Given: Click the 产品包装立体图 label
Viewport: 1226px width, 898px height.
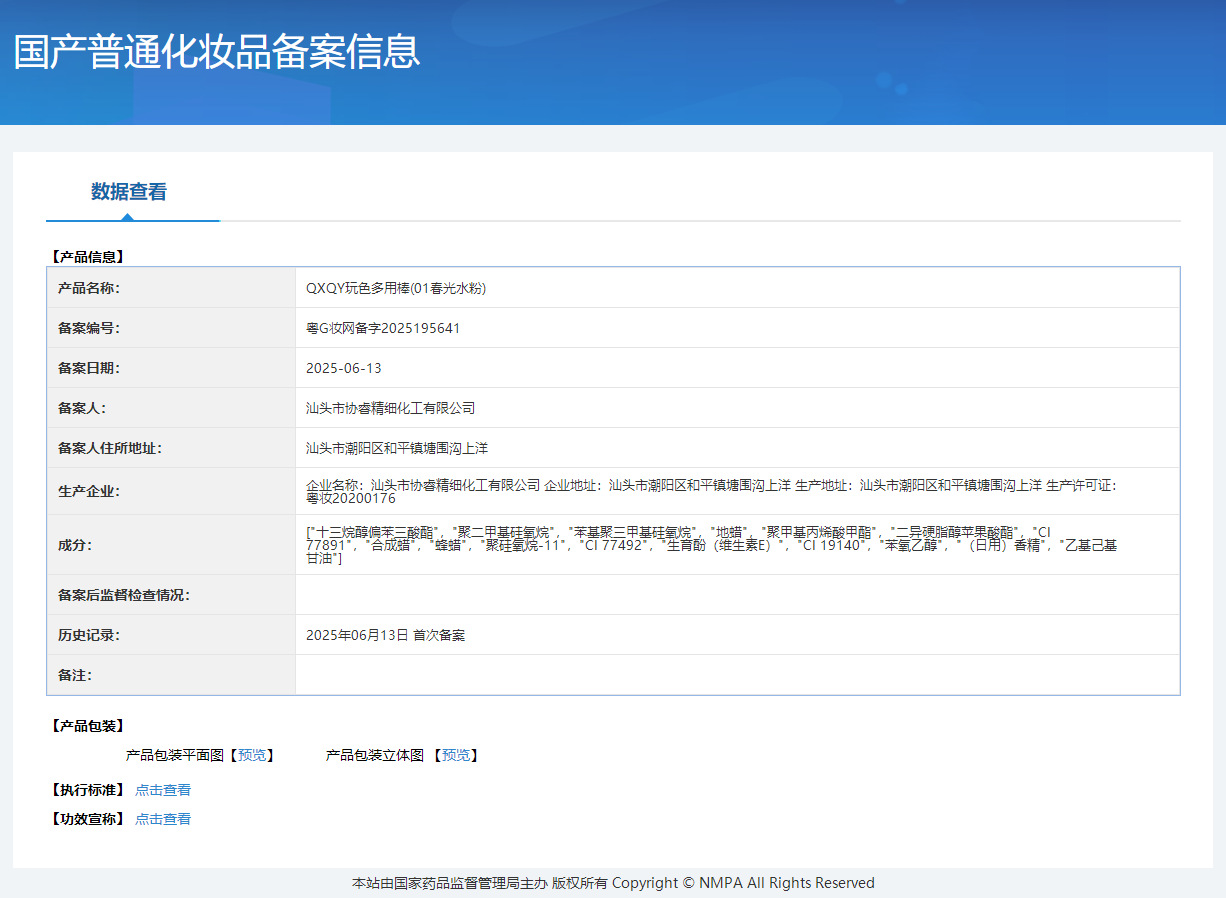Looking at the screenshot, I should [x=375, y=755].
